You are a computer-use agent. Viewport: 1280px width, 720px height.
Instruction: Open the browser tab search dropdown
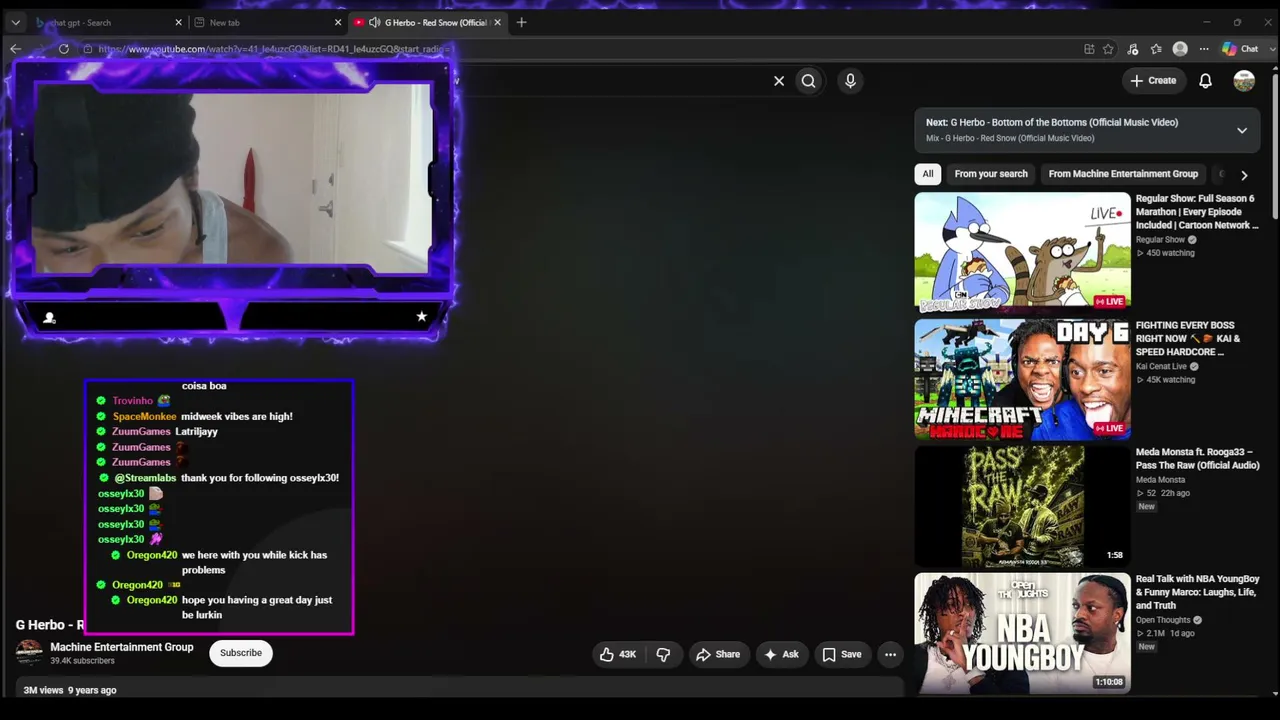[x=15, y=22]
